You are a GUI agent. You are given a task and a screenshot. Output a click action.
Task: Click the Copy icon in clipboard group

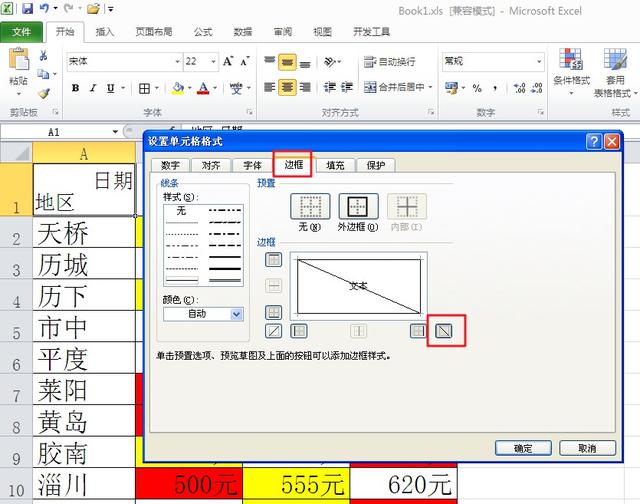[43, 74]
